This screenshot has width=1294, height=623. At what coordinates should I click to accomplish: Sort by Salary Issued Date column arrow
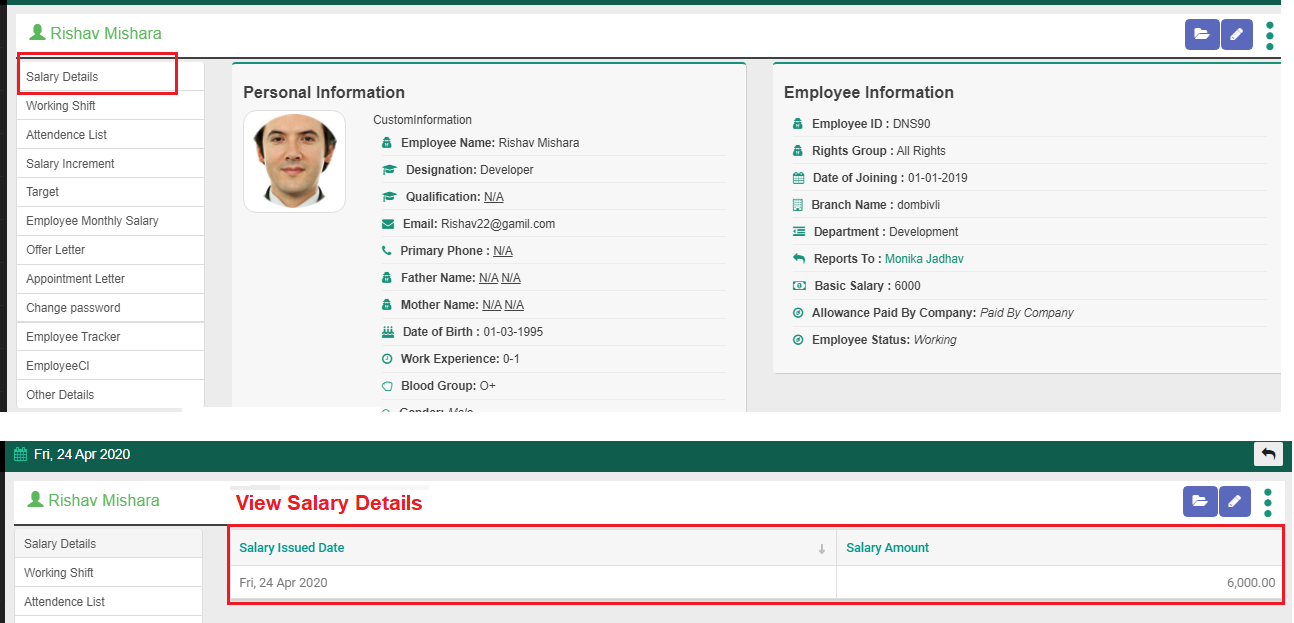point(822,548)
